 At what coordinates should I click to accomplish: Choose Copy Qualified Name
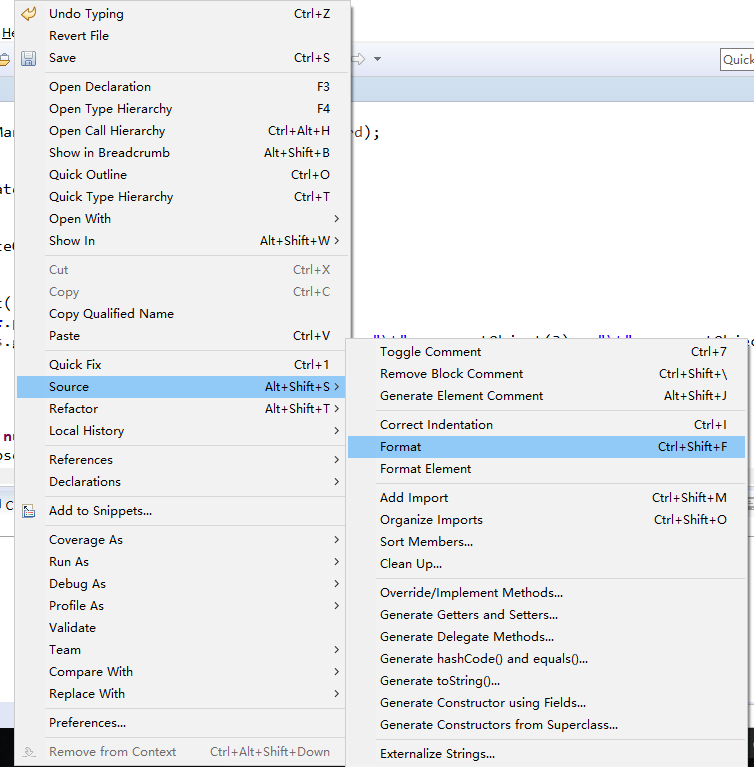tap(182, 314)
